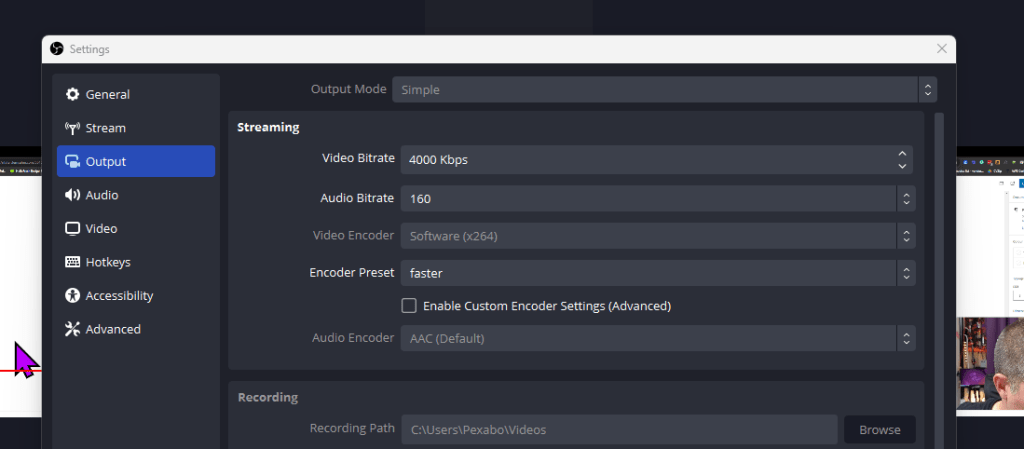Viewport: 1024px width, 449px height.
Task: Click the General gear icon
Action: [x=72, y=94]
